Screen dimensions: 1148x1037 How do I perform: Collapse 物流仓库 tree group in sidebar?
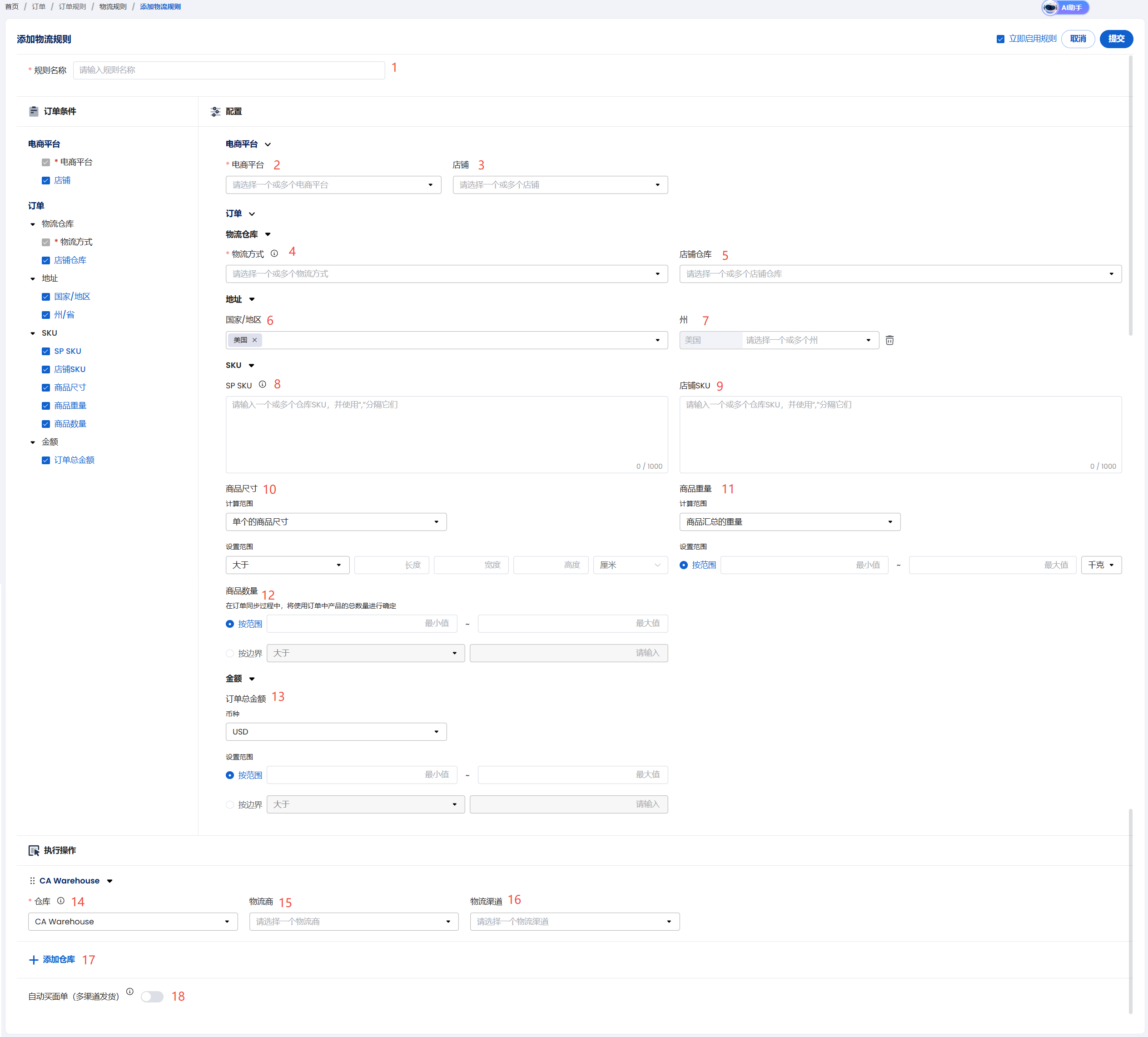33,224
